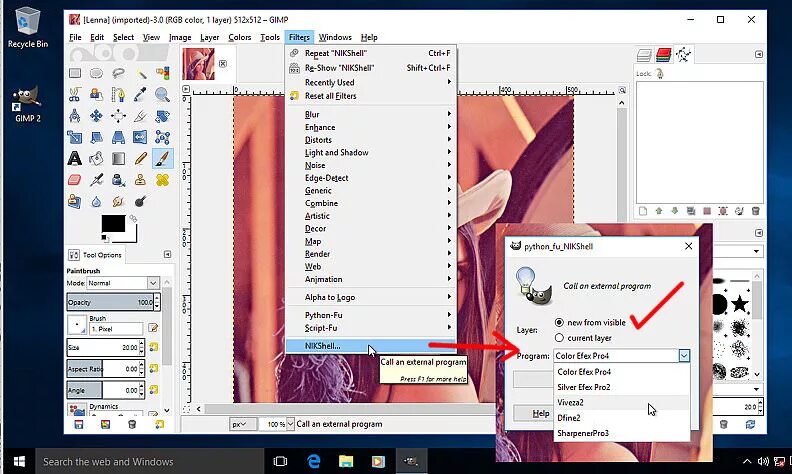
Task: Select the Pencil tool
Action: [141, 159]
